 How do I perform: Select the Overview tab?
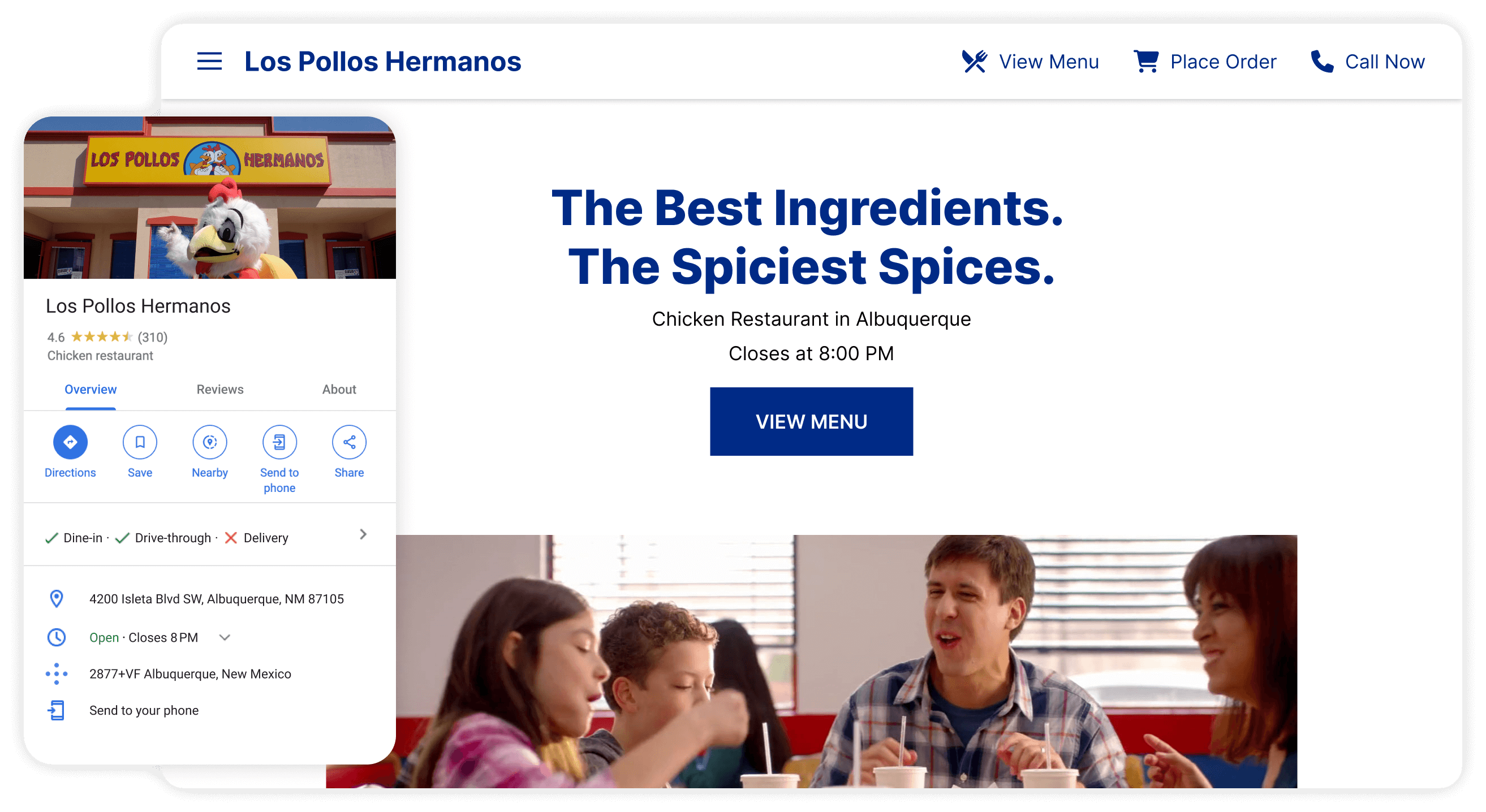[x=91, y=390]
